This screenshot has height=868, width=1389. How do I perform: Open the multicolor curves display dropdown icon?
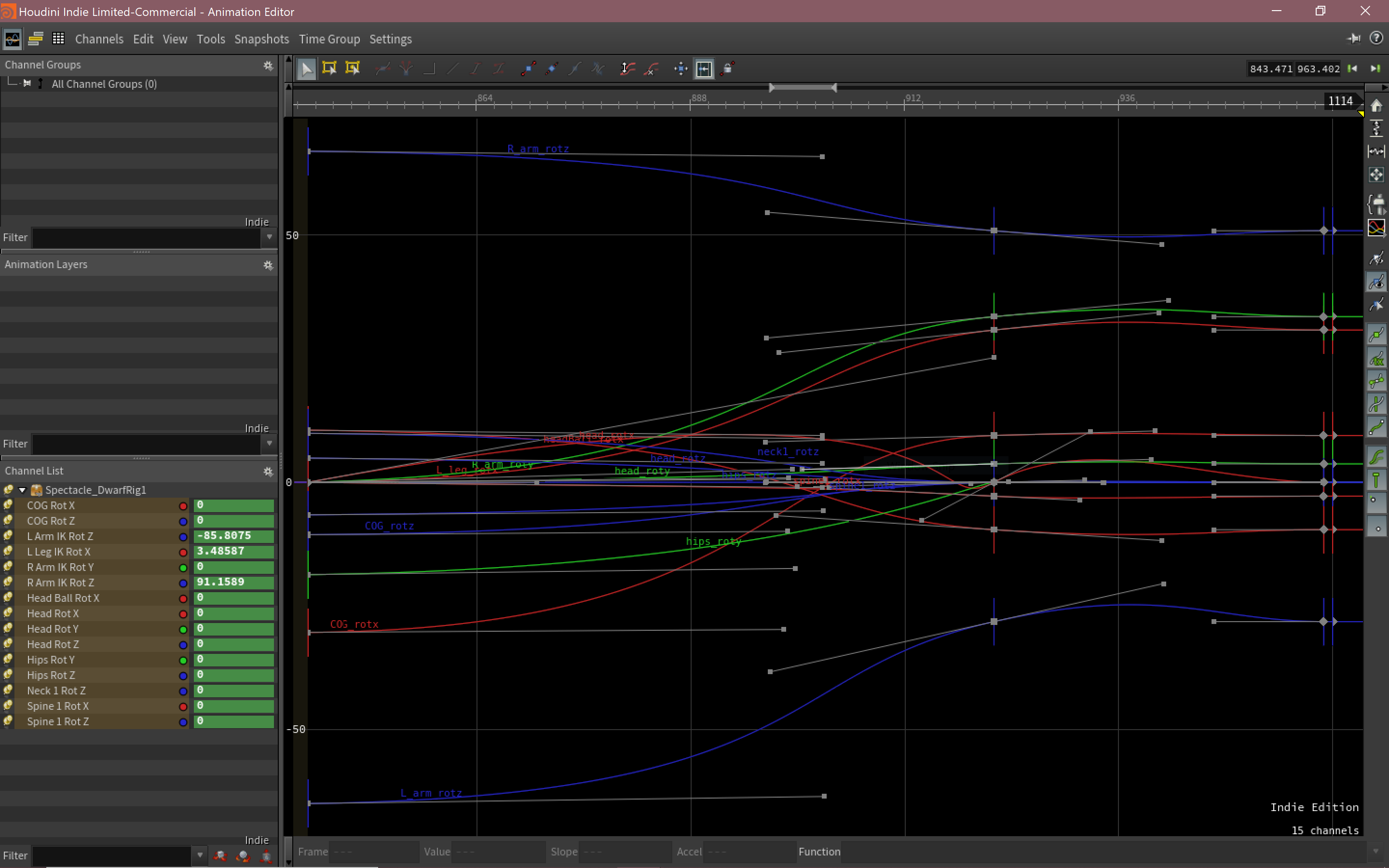pyautogui.click(x=1376, y=228)
